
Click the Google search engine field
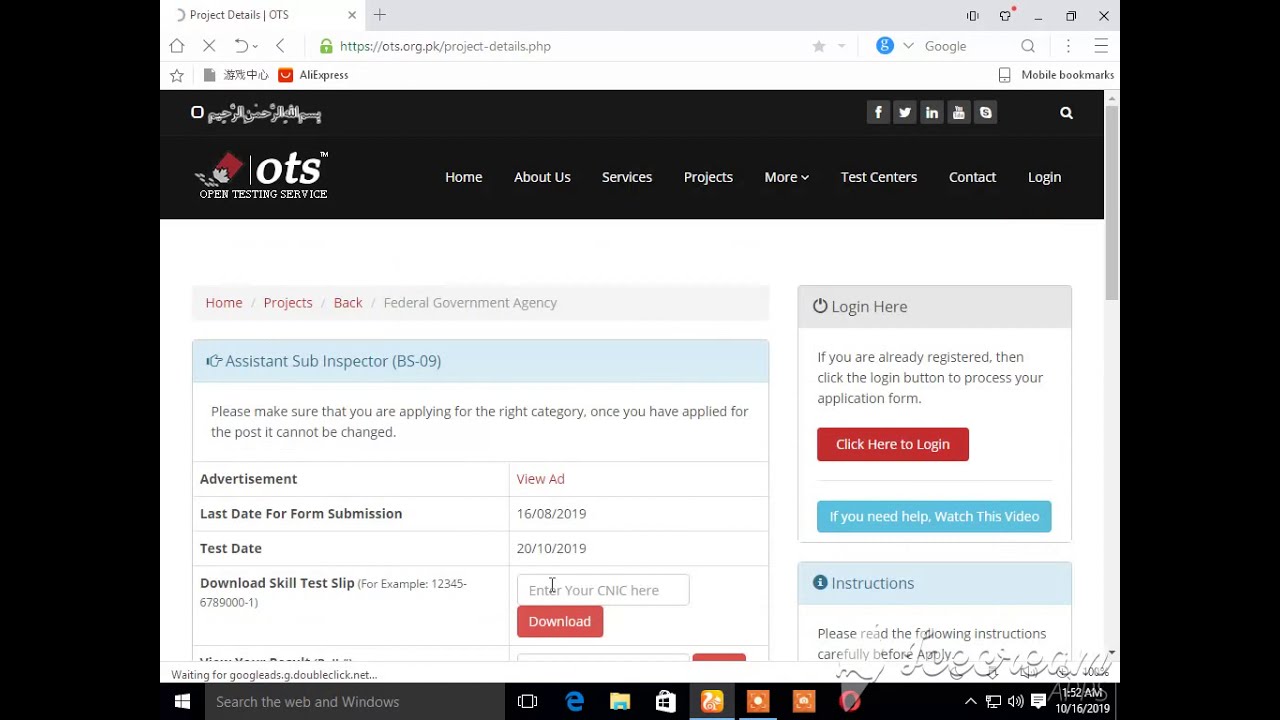point(945,46)
